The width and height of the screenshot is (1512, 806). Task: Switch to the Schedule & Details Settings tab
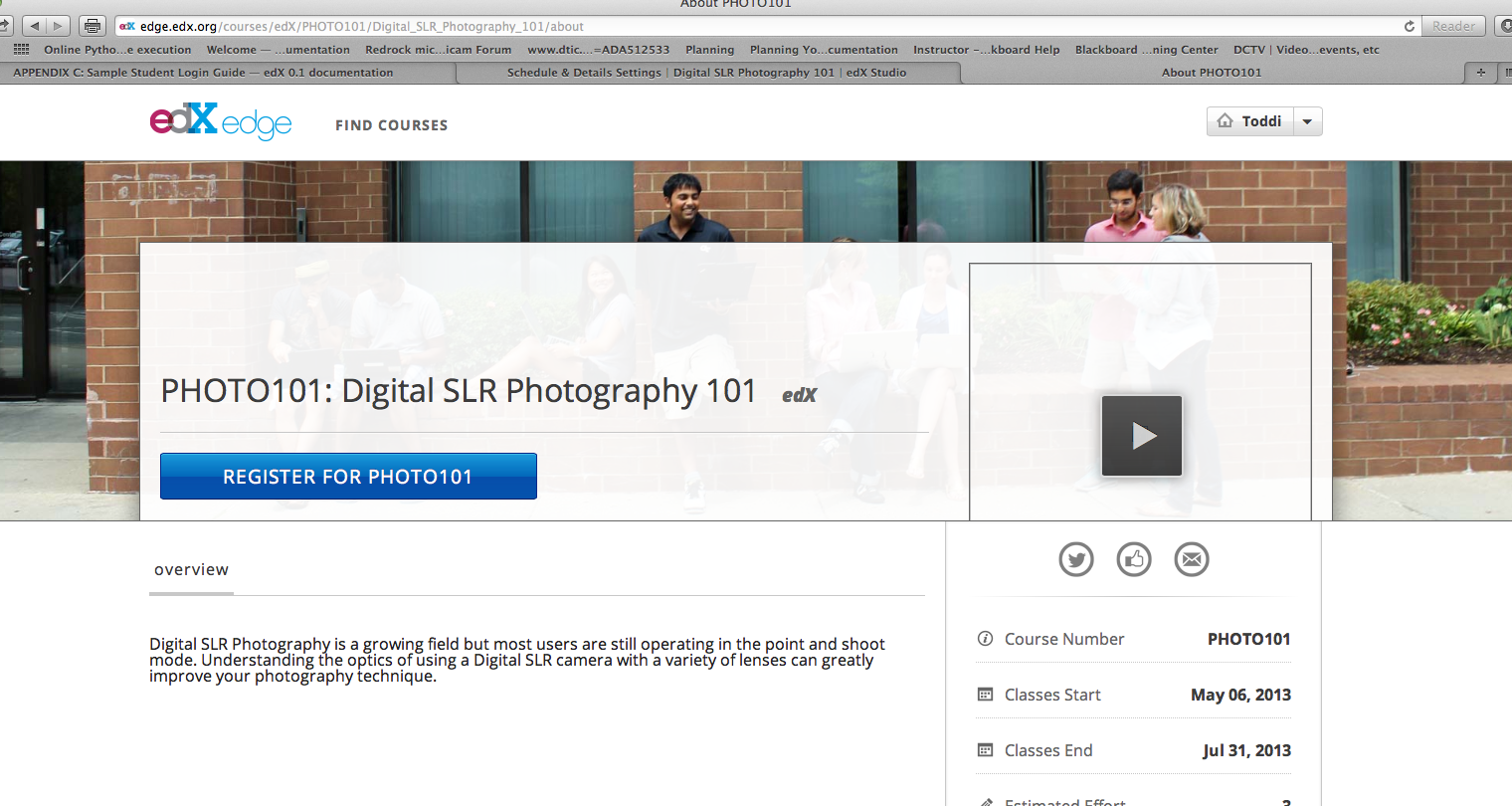tap(706, 73)
